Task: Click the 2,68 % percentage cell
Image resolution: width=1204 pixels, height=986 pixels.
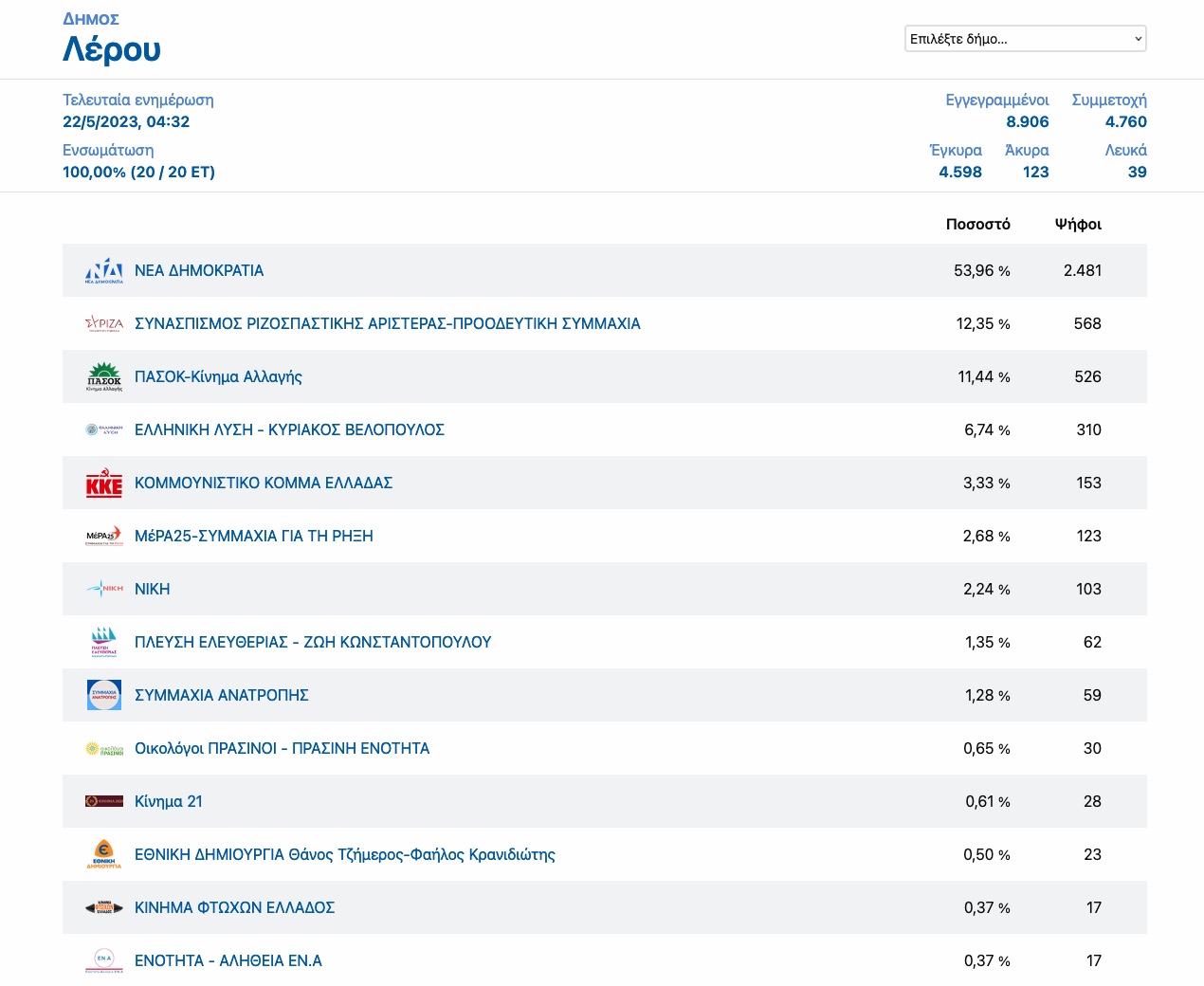Action: (x=987, y=536)
